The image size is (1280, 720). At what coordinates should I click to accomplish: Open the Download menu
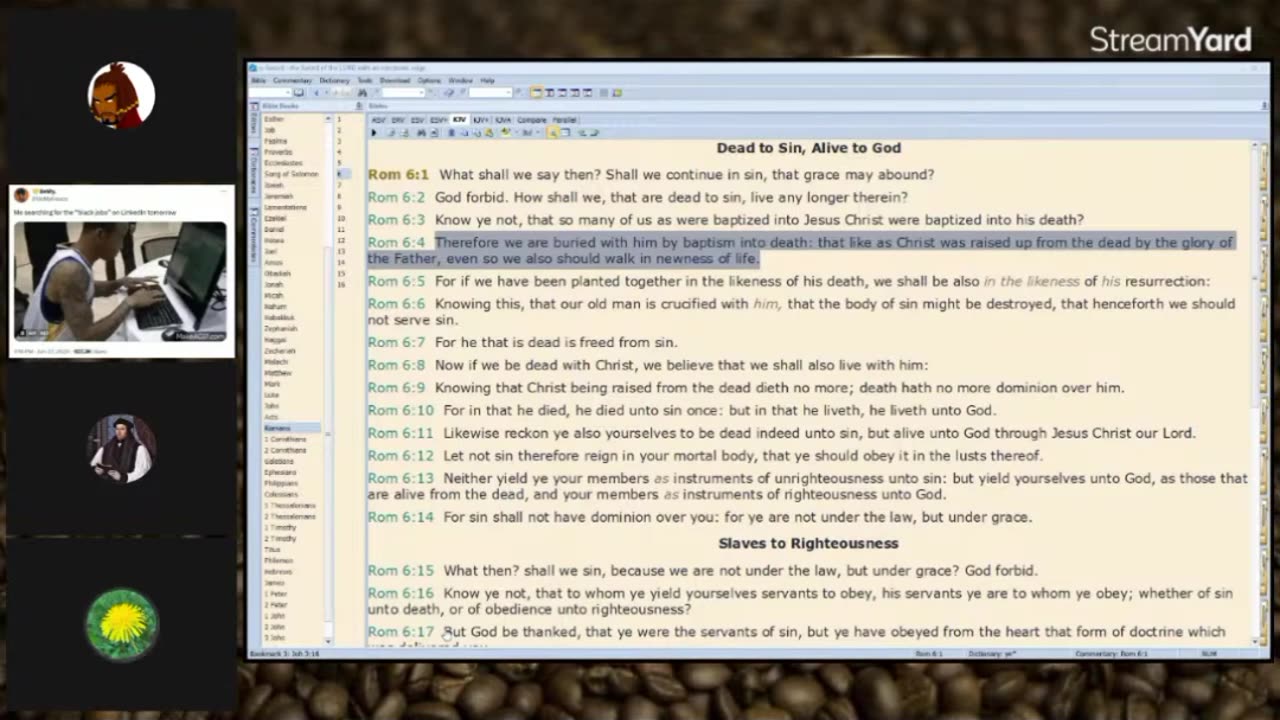click(x=395, y=81)
